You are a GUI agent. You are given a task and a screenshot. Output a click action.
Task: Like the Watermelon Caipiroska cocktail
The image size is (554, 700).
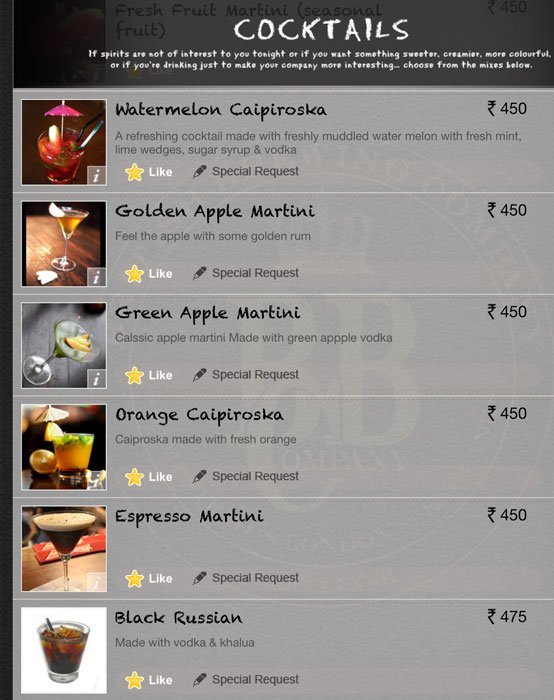149,172
